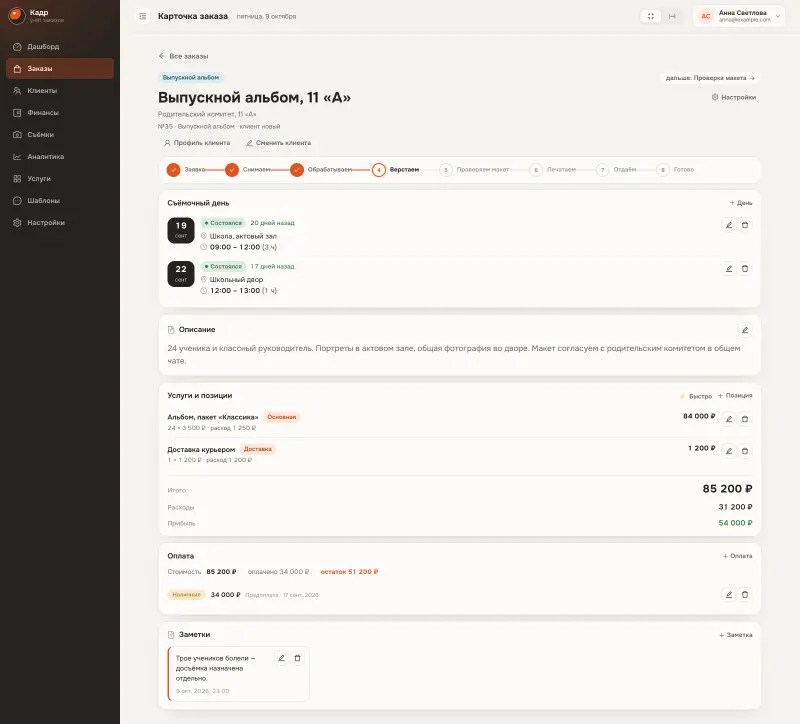
Task: Edit the 34 000 ₽ payment record
Action: (x=729, y=594)
